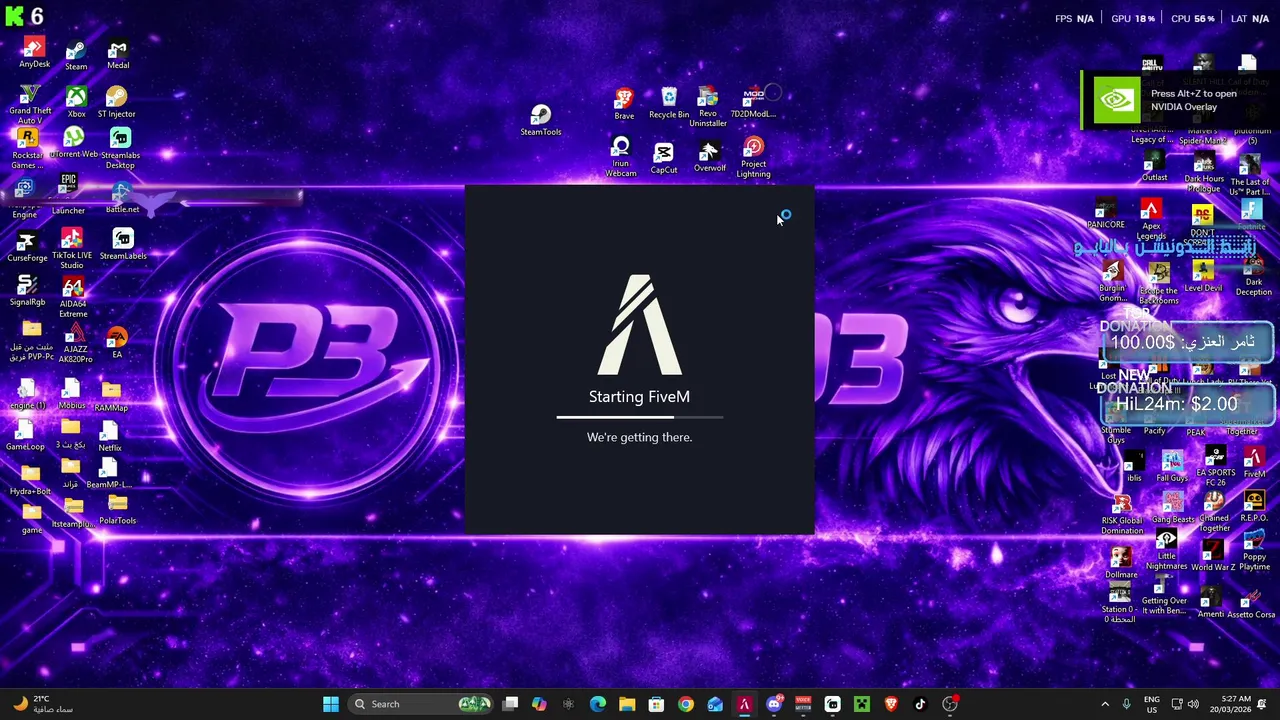1280x720 pixels.
Task: Select the CapCut desktop icon
Action: (664, 158)
